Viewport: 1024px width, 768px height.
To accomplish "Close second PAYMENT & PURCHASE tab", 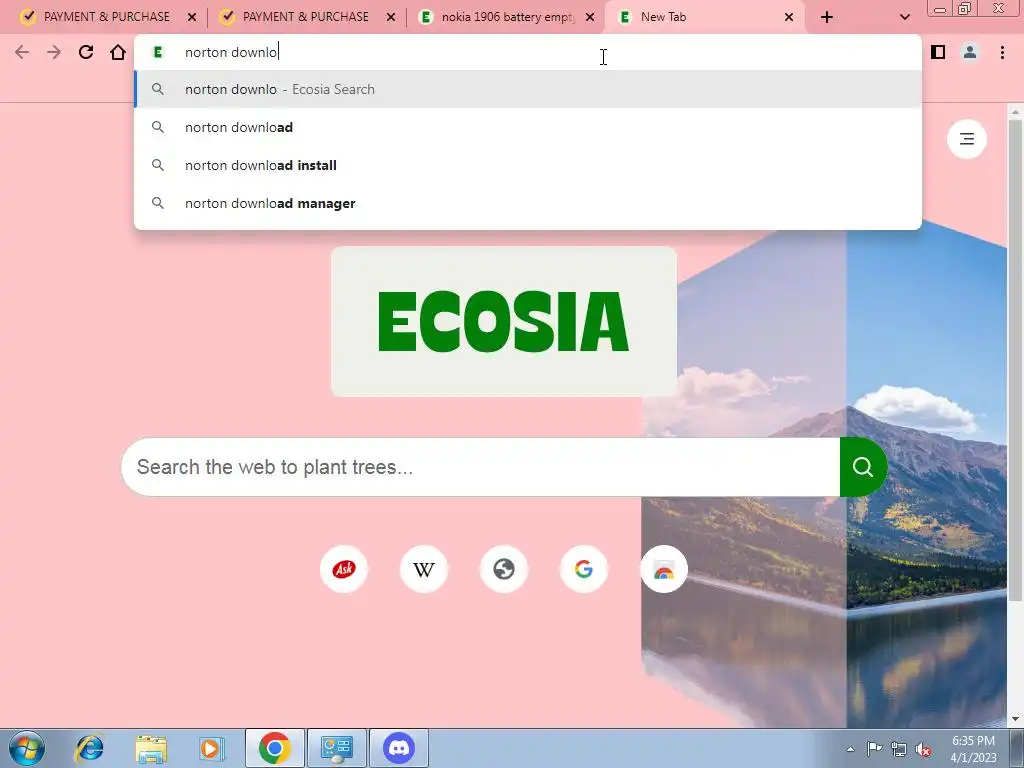I will pyautogui.click(x=391, y=17).
